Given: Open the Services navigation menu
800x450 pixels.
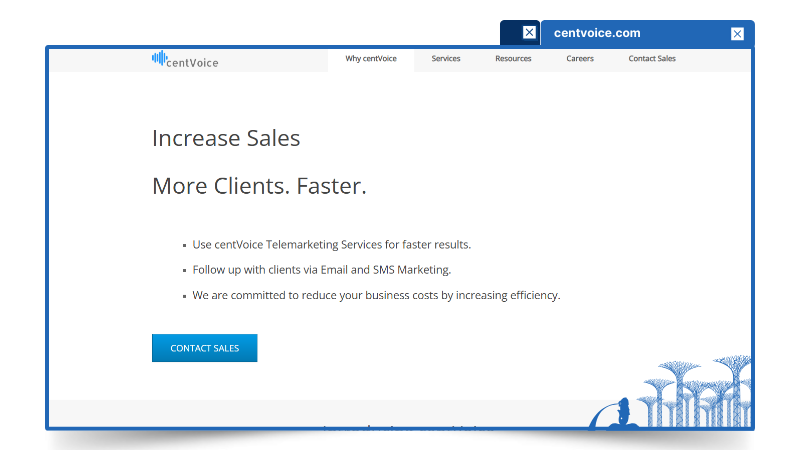Looking at the screenshot, I should [x=446, y=59].
